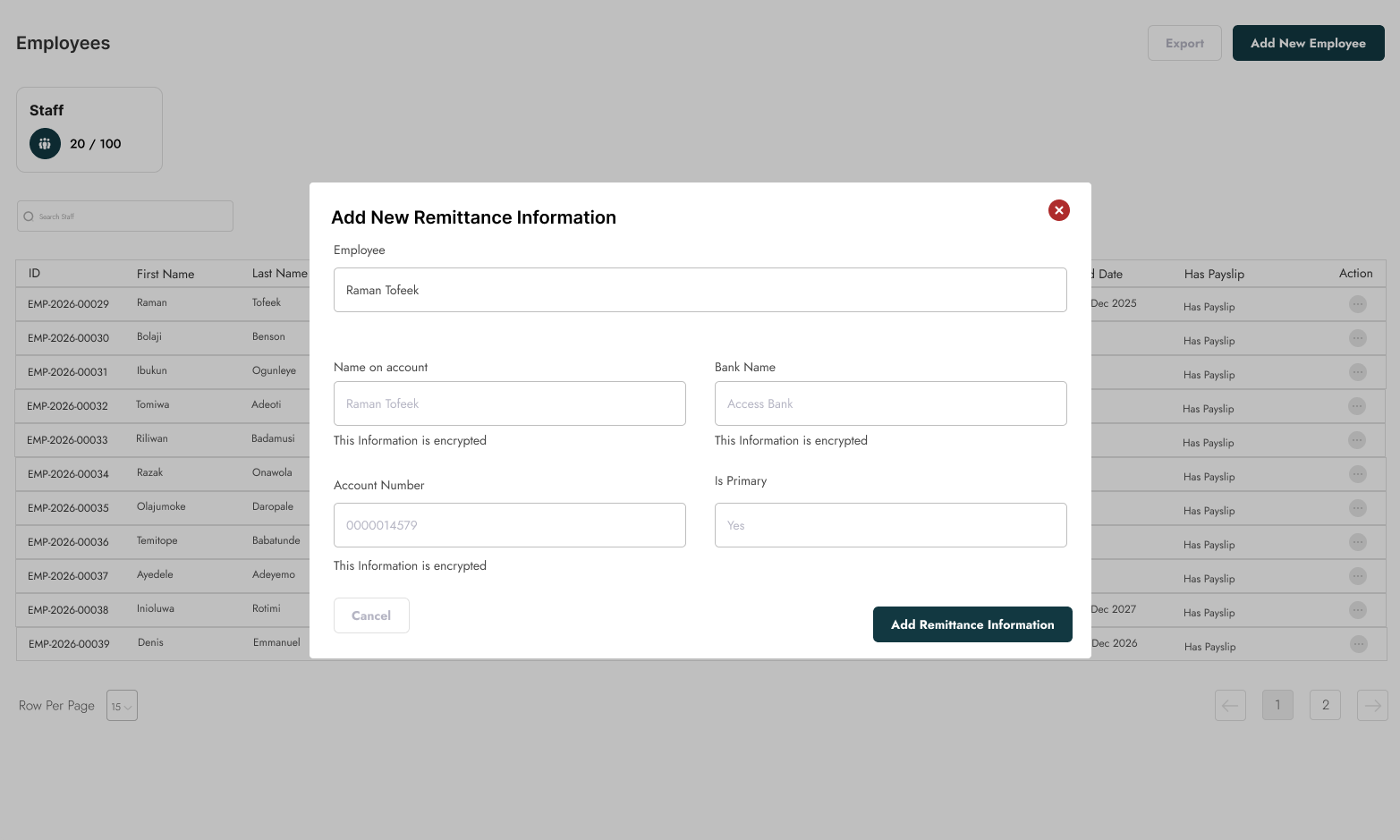Click the search magnifier icon
The image size is (1400, 840).
coord(29,216)
